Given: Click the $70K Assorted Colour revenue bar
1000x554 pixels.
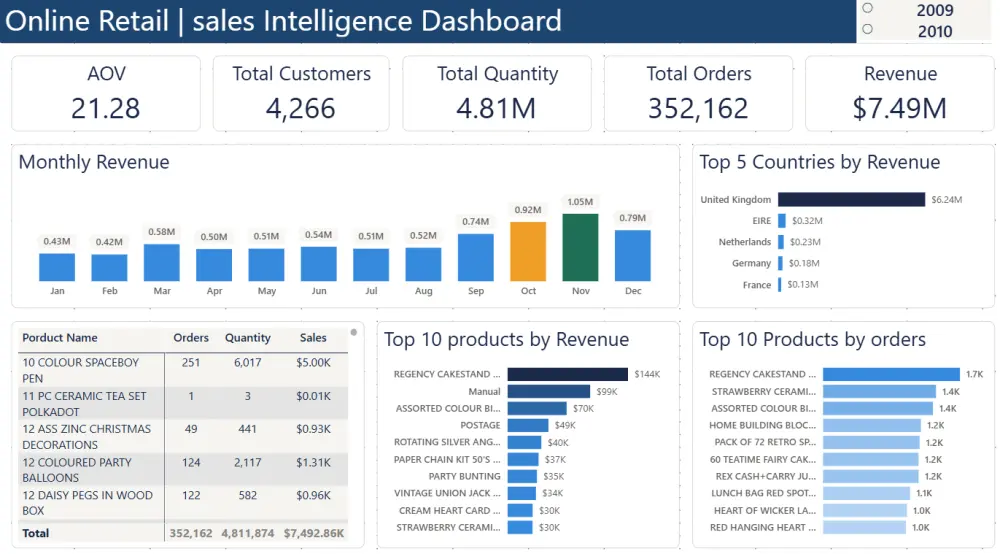Looking at the screenshot, I should click(x=537, y=409).
